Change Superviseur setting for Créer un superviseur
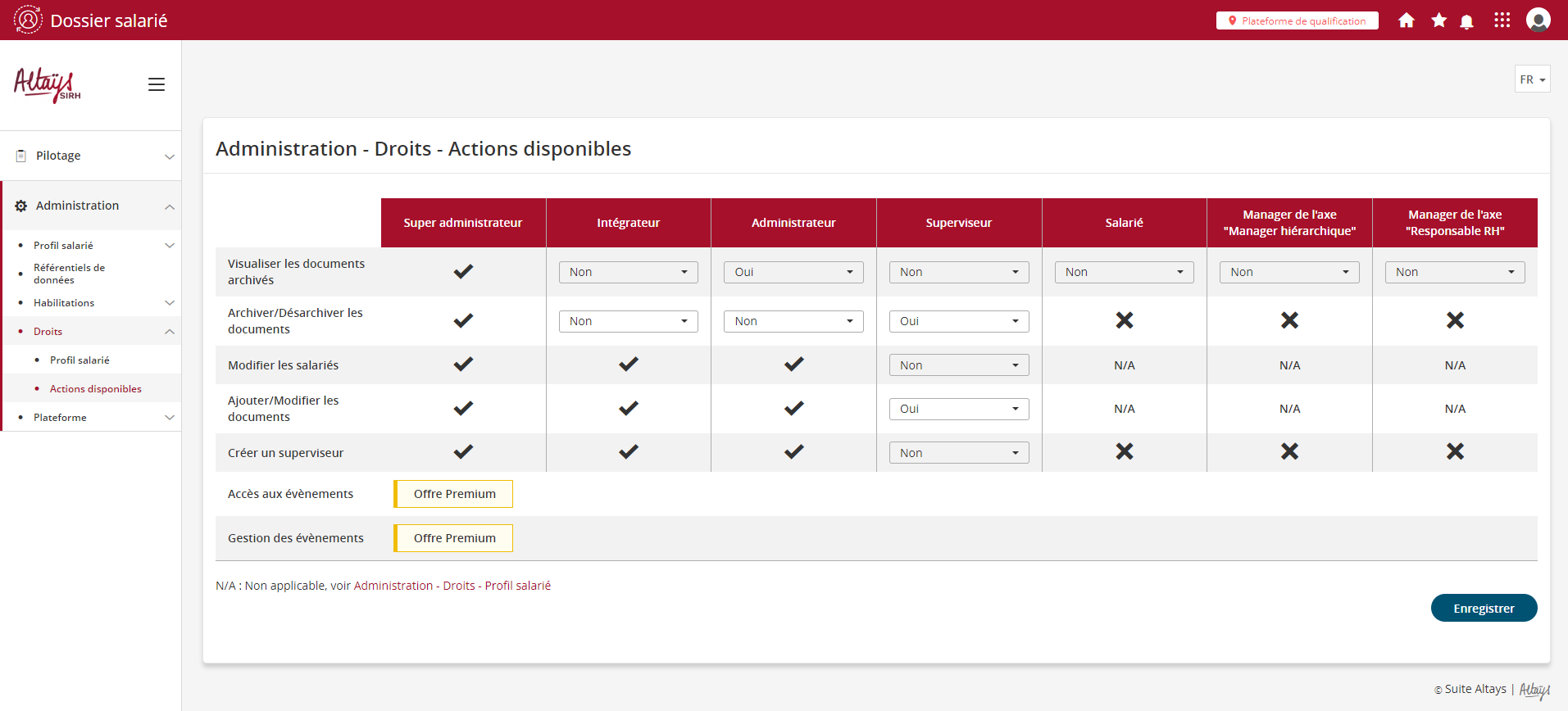 click(x=958, y=453)
